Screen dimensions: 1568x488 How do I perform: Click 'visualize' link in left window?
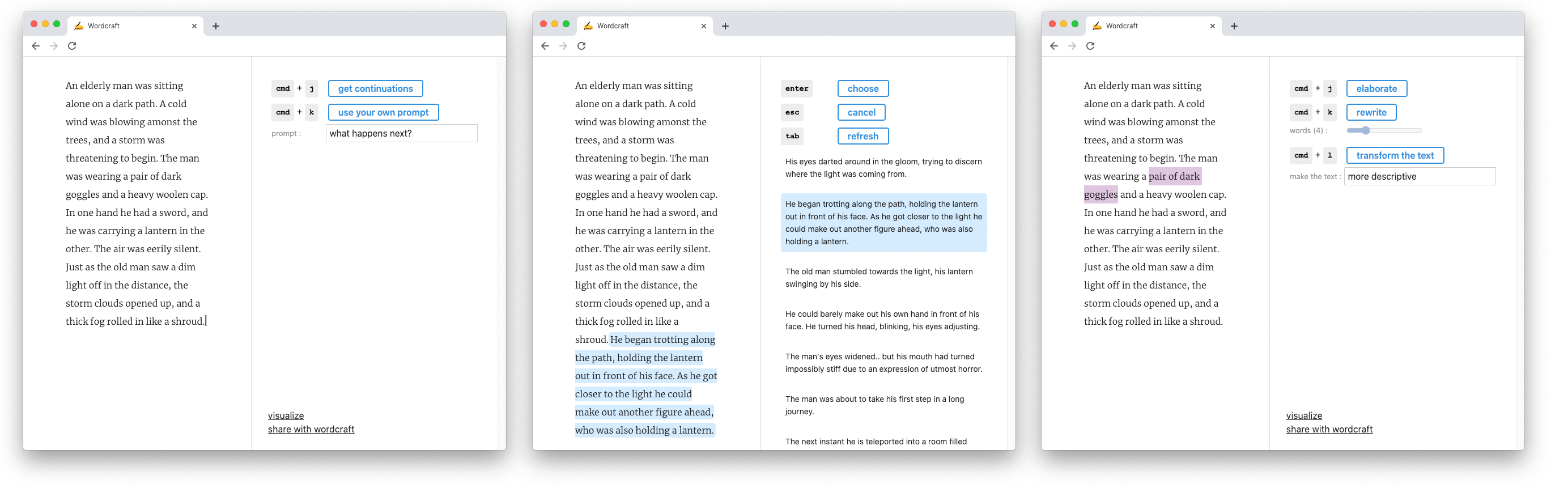point(286,415)
